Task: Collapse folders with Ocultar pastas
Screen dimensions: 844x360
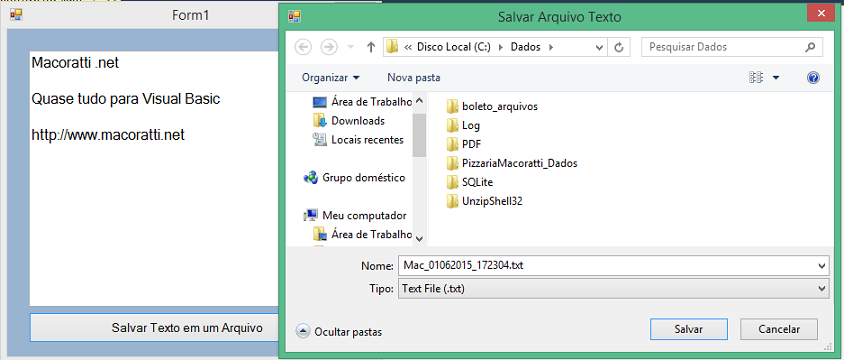Action: click(x=339, y=331)
